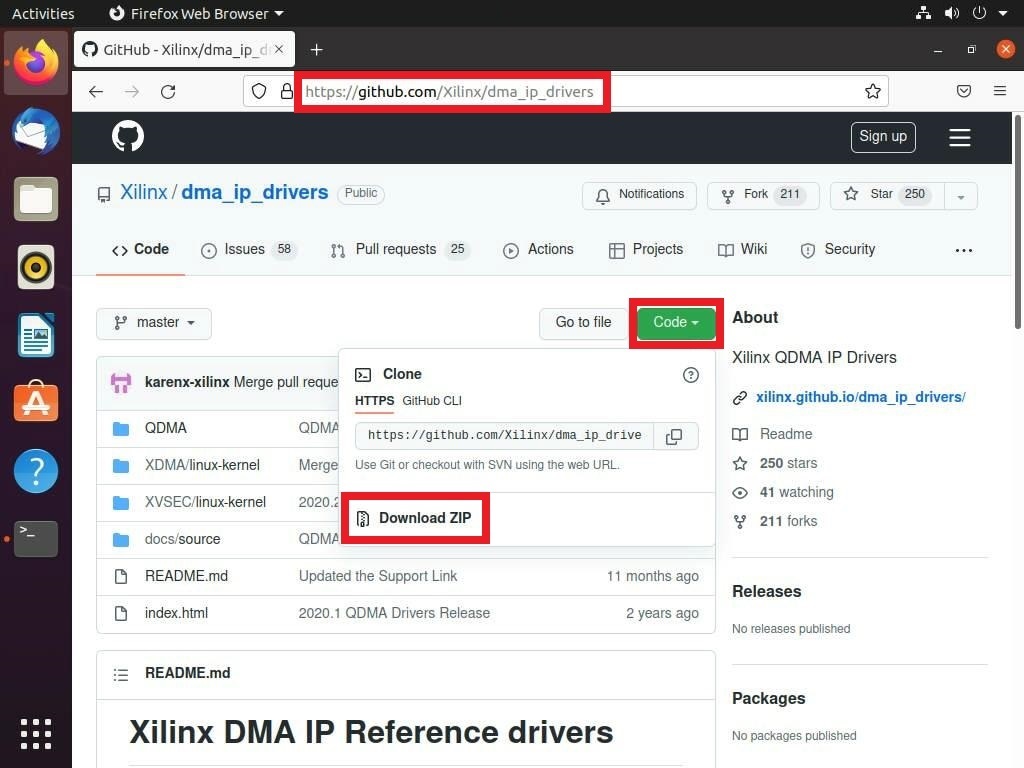Bookmark this page with star icon
Screen dimensions: 1024x768
[x=872, y=91]
